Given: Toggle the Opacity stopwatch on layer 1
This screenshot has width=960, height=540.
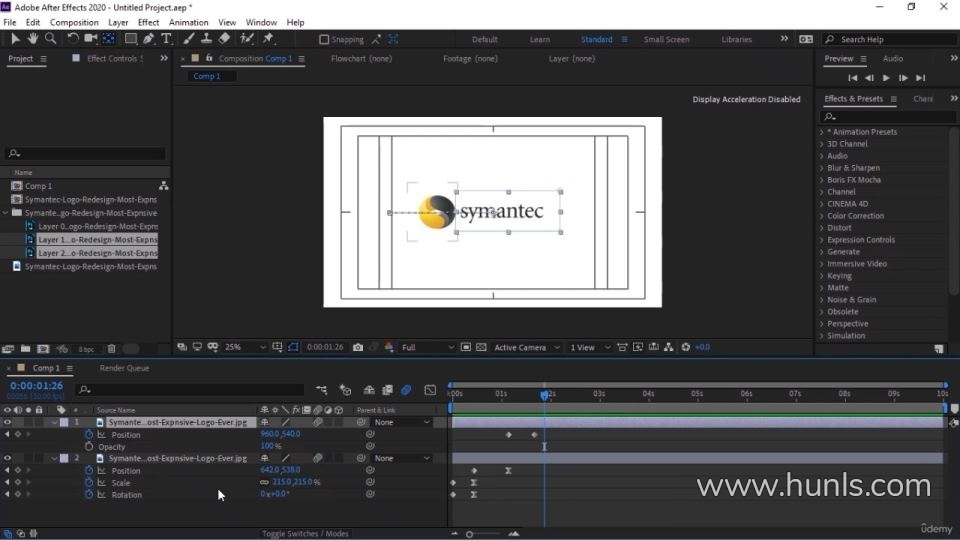Looking at the screenshot, I should point(89,447).
